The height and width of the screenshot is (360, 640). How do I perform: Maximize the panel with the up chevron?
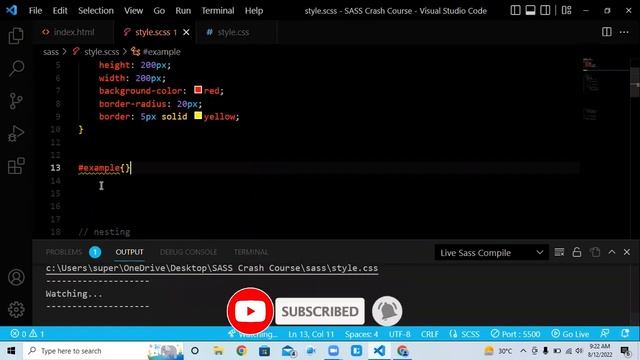click(612, 252)
